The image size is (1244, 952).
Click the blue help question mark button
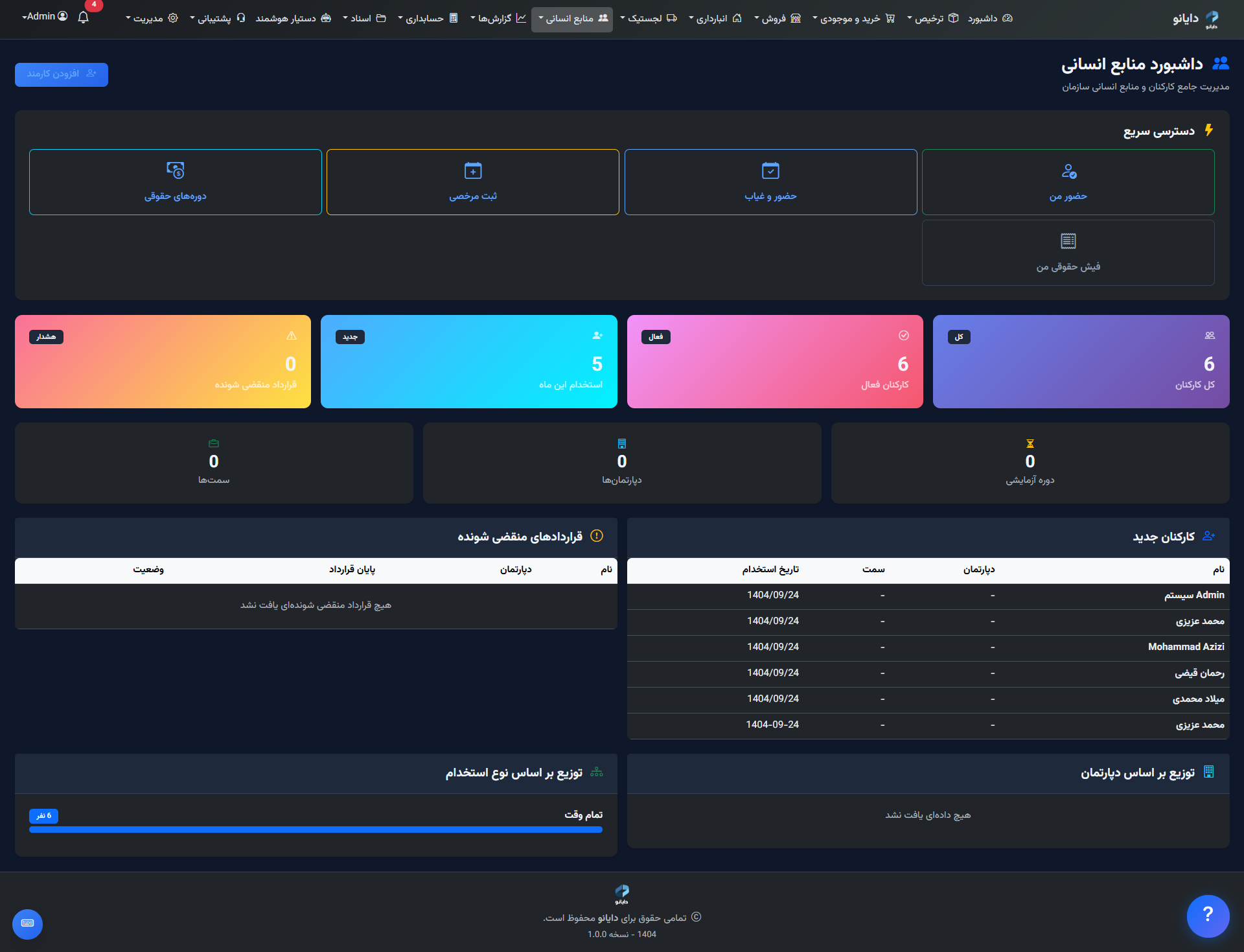tap(1207, 916)
